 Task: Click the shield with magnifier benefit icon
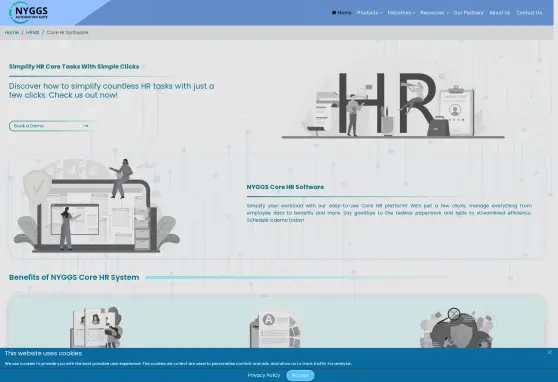(x=457, y=328)
